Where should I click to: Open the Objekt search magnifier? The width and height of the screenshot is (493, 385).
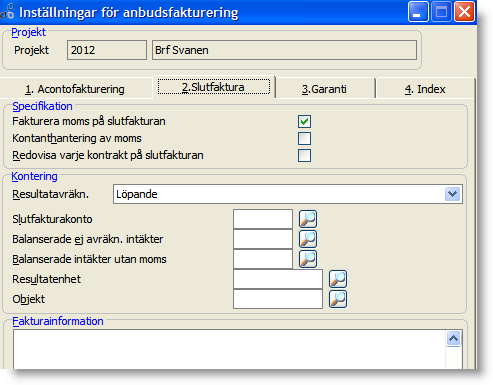[338, 299]
